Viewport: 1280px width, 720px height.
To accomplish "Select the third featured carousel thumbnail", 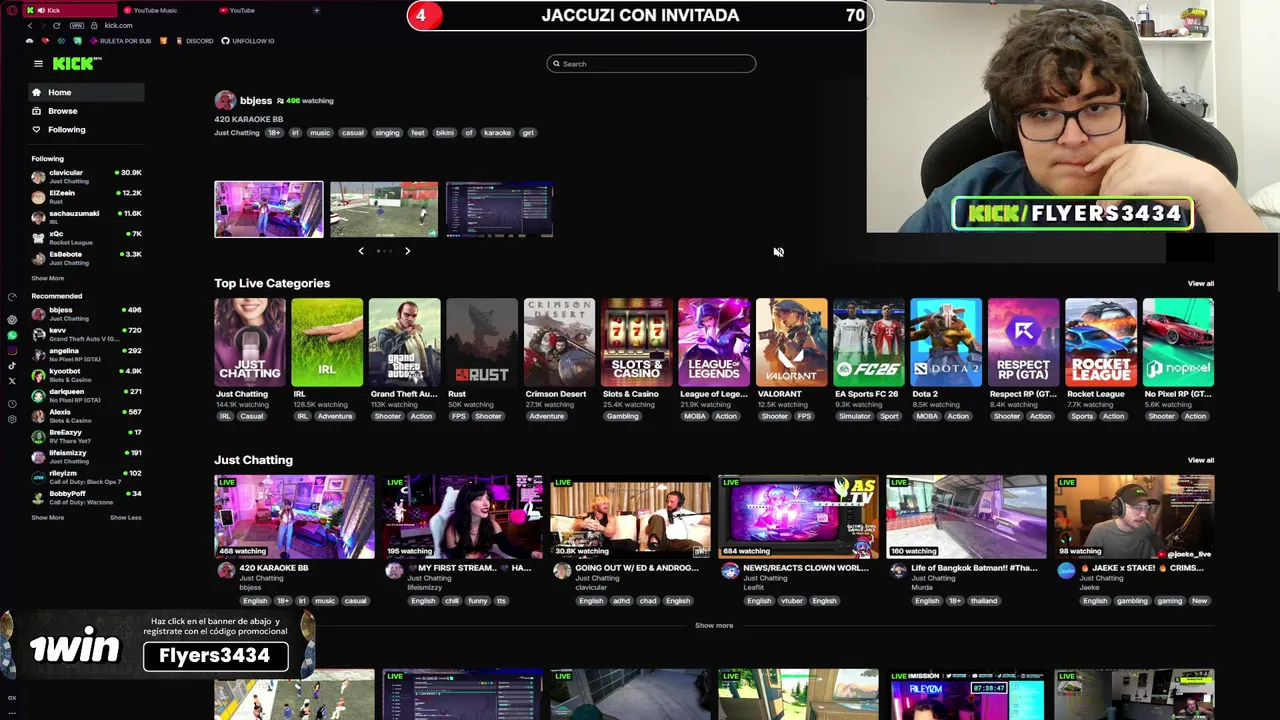I will [500, 209].
